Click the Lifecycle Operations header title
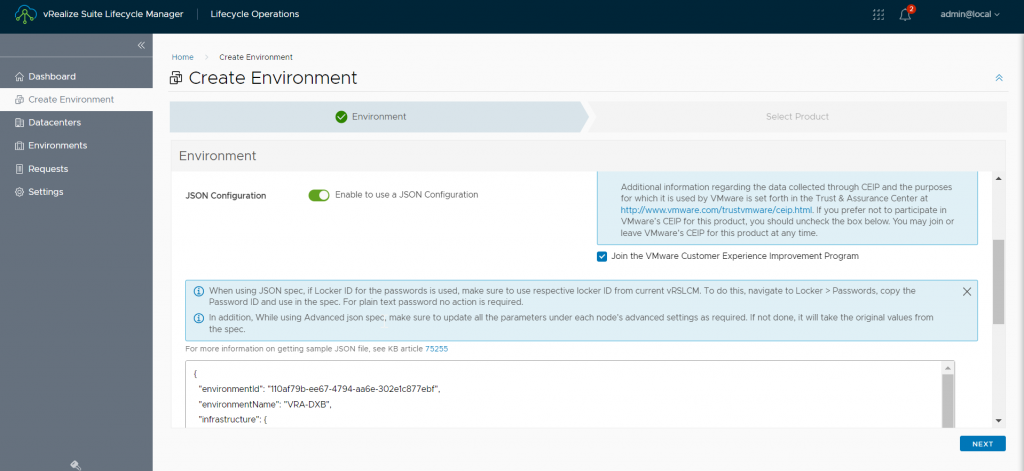The width and height of the screenshot is (1024, 471). coord(255,14)
